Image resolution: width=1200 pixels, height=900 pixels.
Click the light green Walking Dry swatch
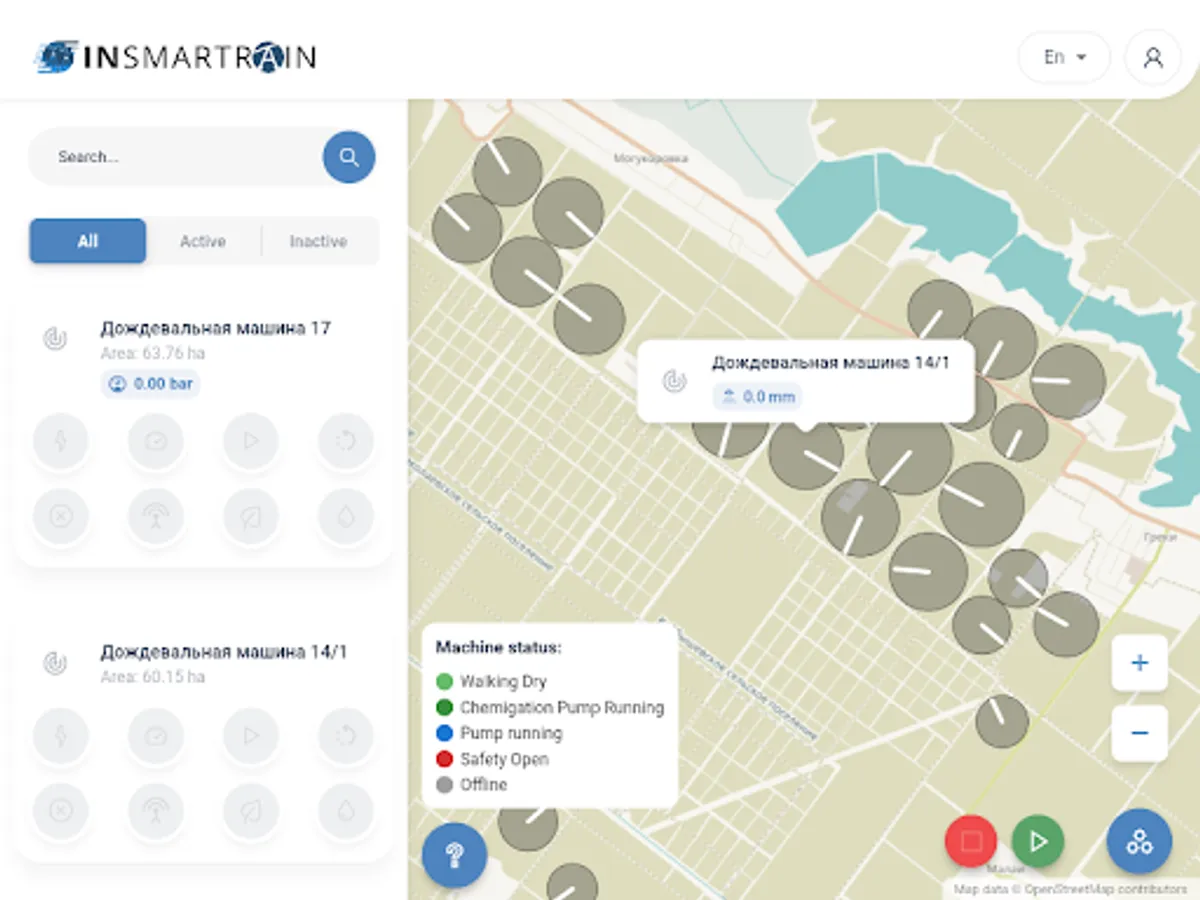(x=445, y=682)
